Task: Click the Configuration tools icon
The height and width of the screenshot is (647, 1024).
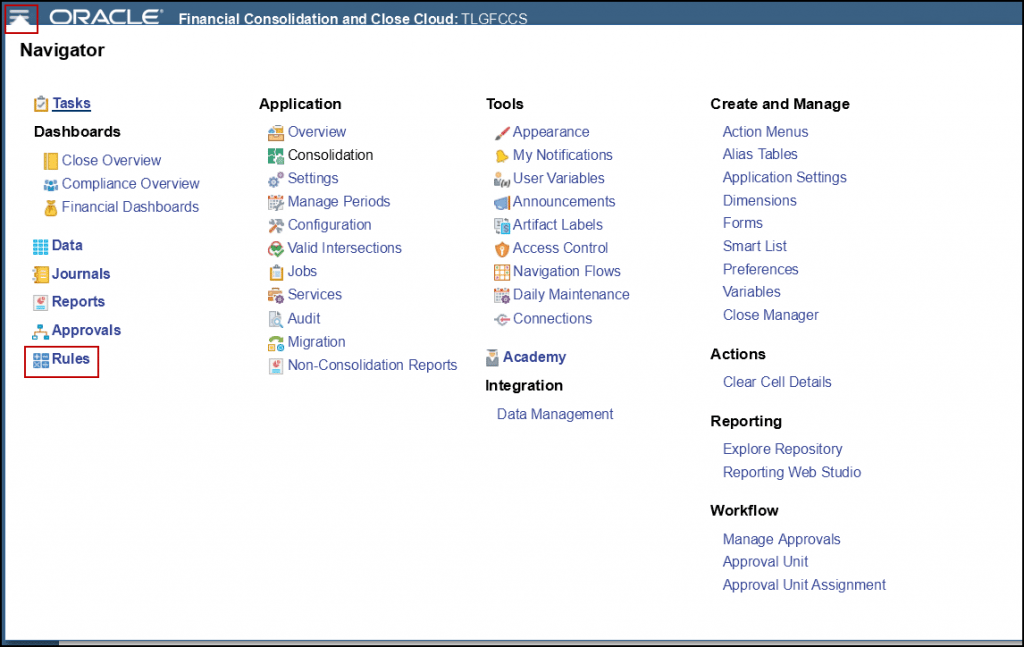Action: (x=276, y=225)
